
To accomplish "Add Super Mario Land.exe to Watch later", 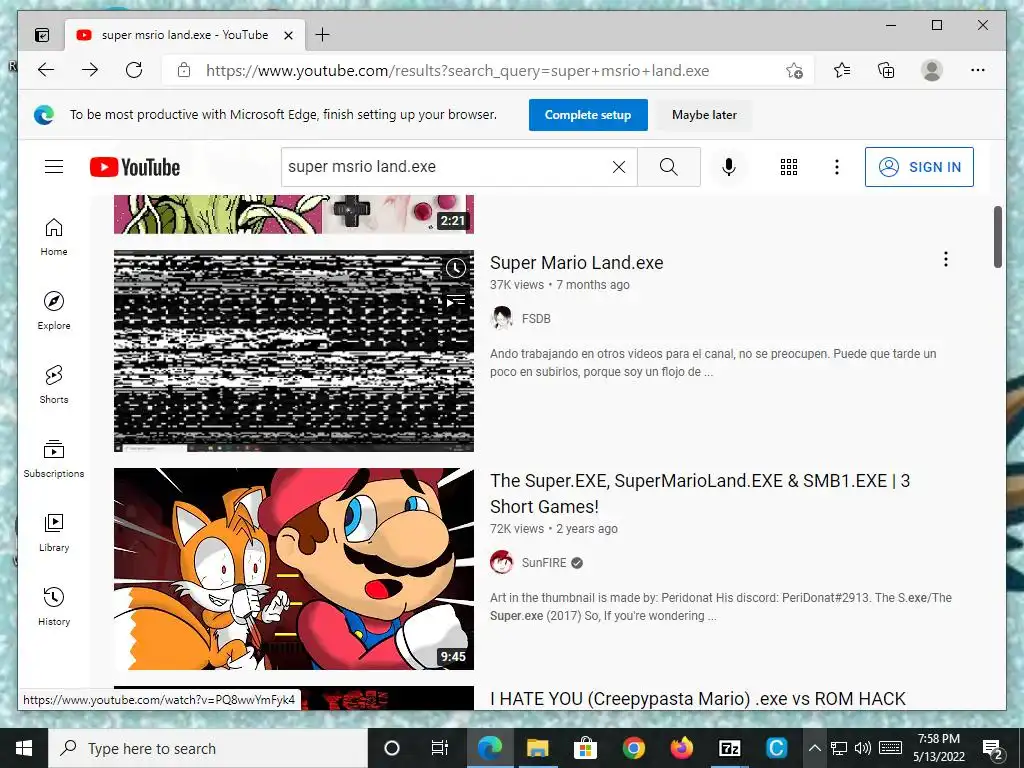I will click(456, 268).
